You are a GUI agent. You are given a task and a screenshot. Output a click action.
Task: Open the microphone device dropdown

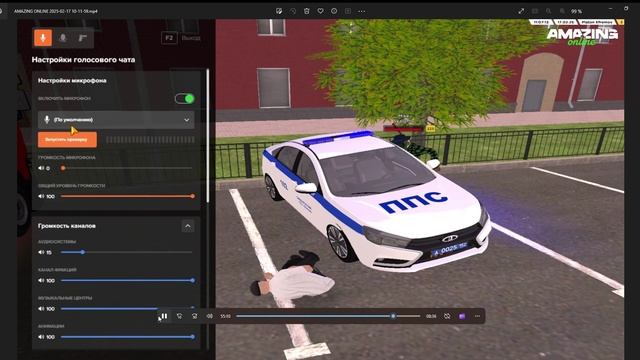[x=116, y=120]
